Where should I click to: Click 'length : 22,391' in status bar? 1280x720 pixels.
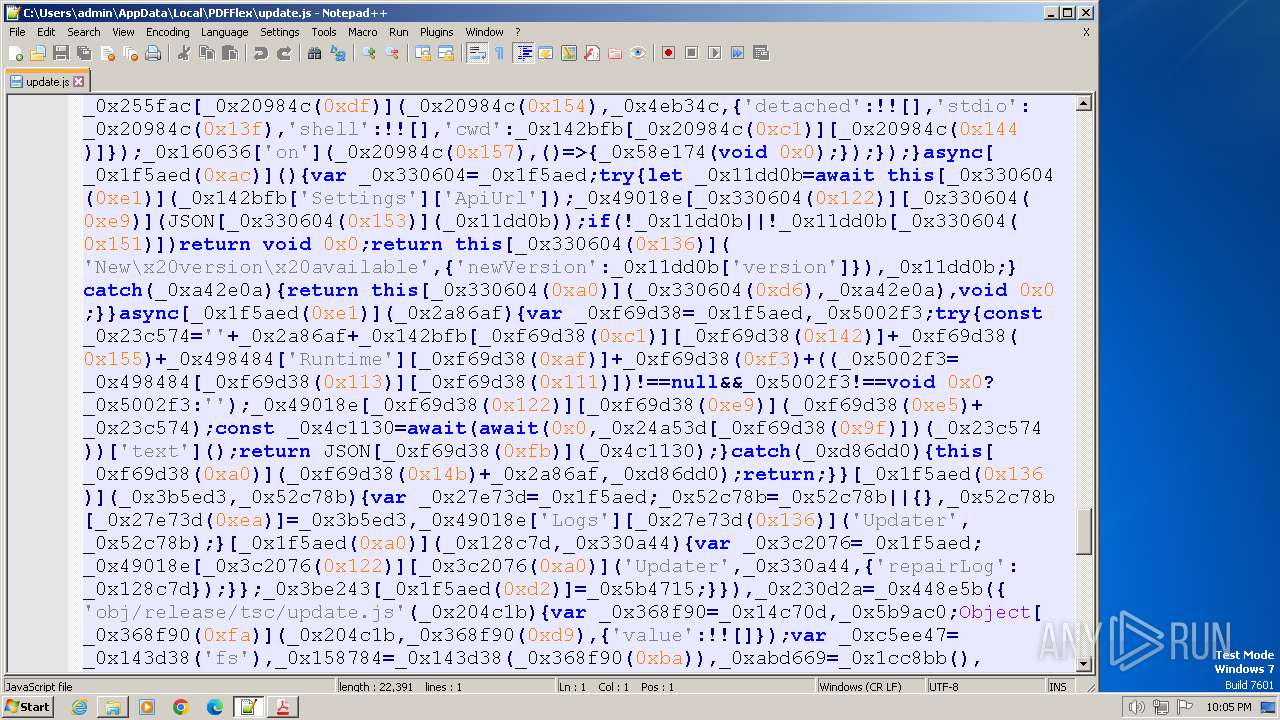tap(375, 687)
